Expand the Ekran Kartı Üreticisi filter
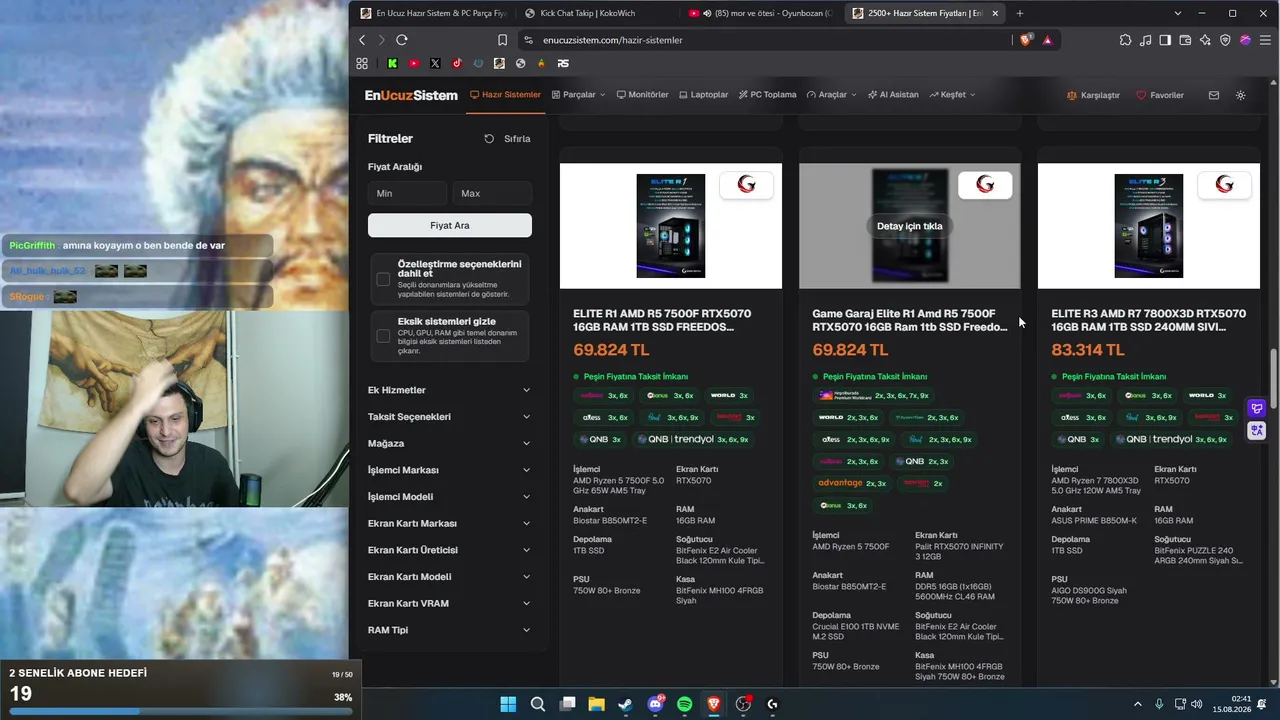 coord(449,550)
